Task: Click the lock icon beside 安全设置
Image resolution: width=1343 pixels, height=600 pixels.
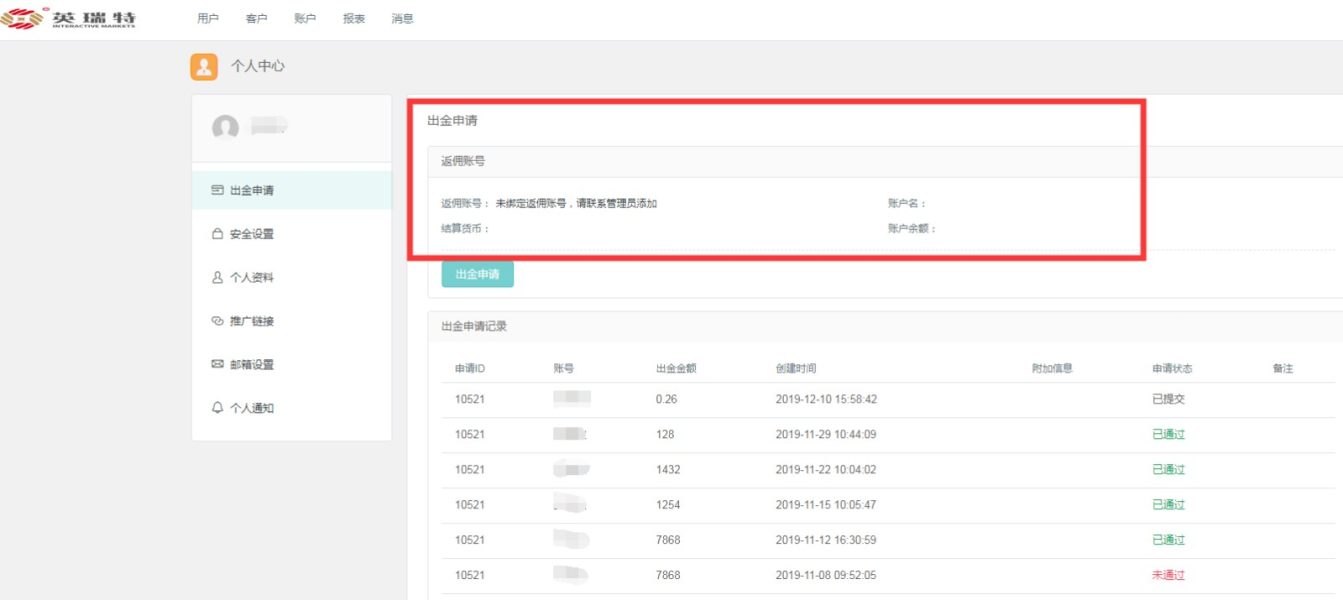Action: tap(217, 234)
